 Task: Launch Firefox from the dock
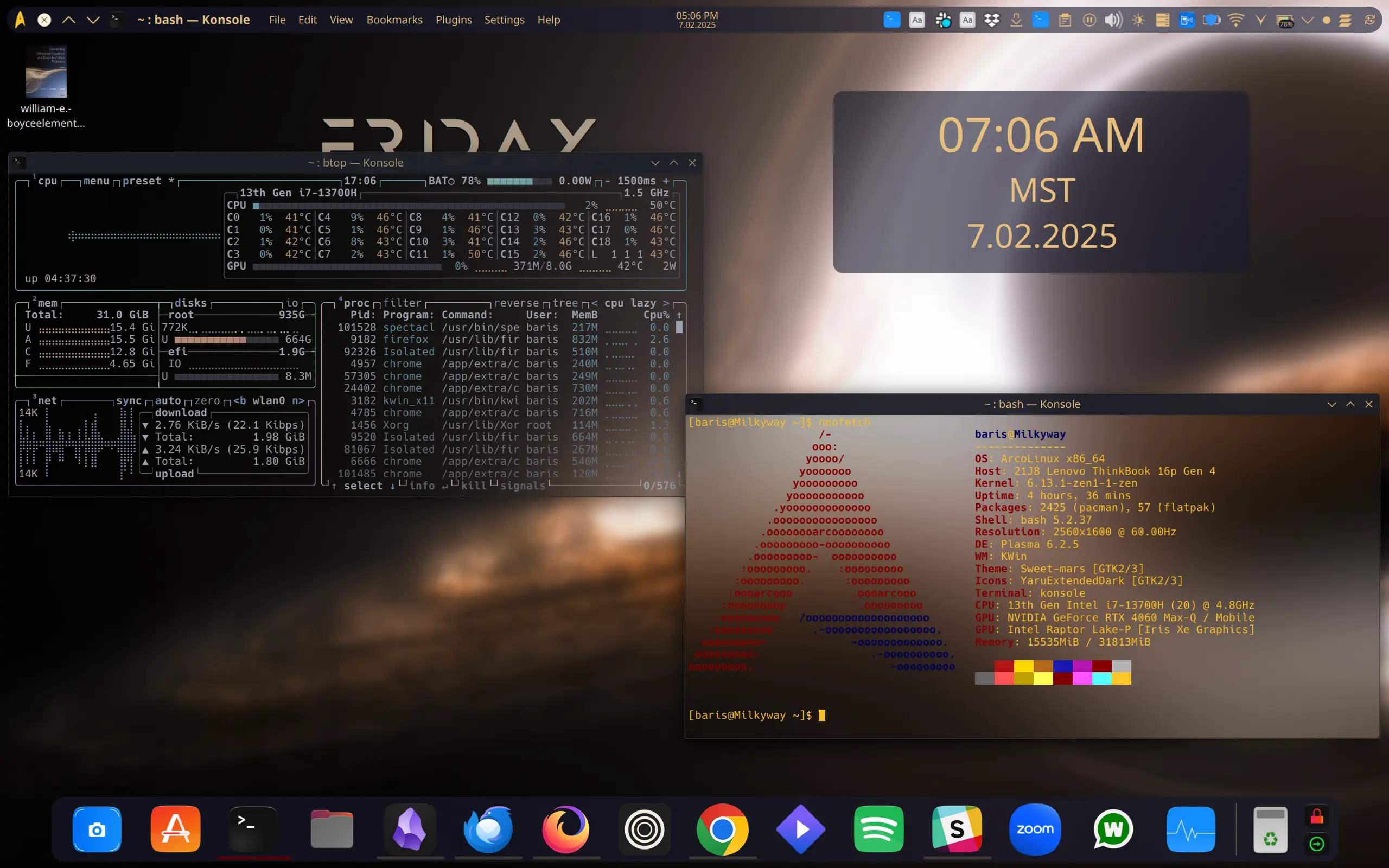click(566, 829)
